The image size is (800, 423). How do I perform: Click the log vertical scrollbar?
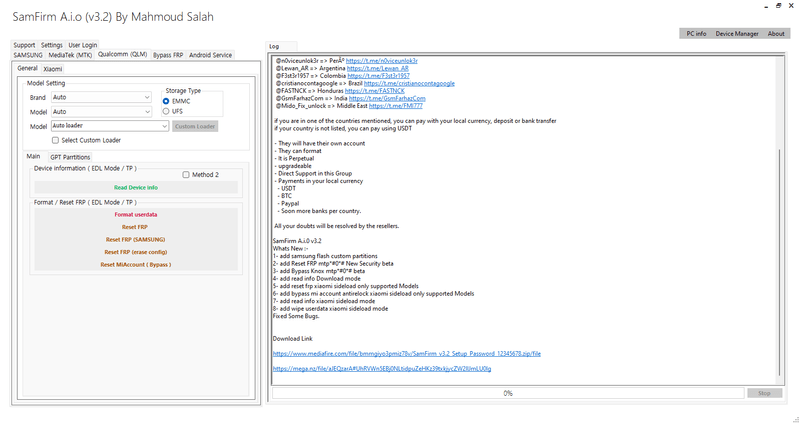pos(779,260)
